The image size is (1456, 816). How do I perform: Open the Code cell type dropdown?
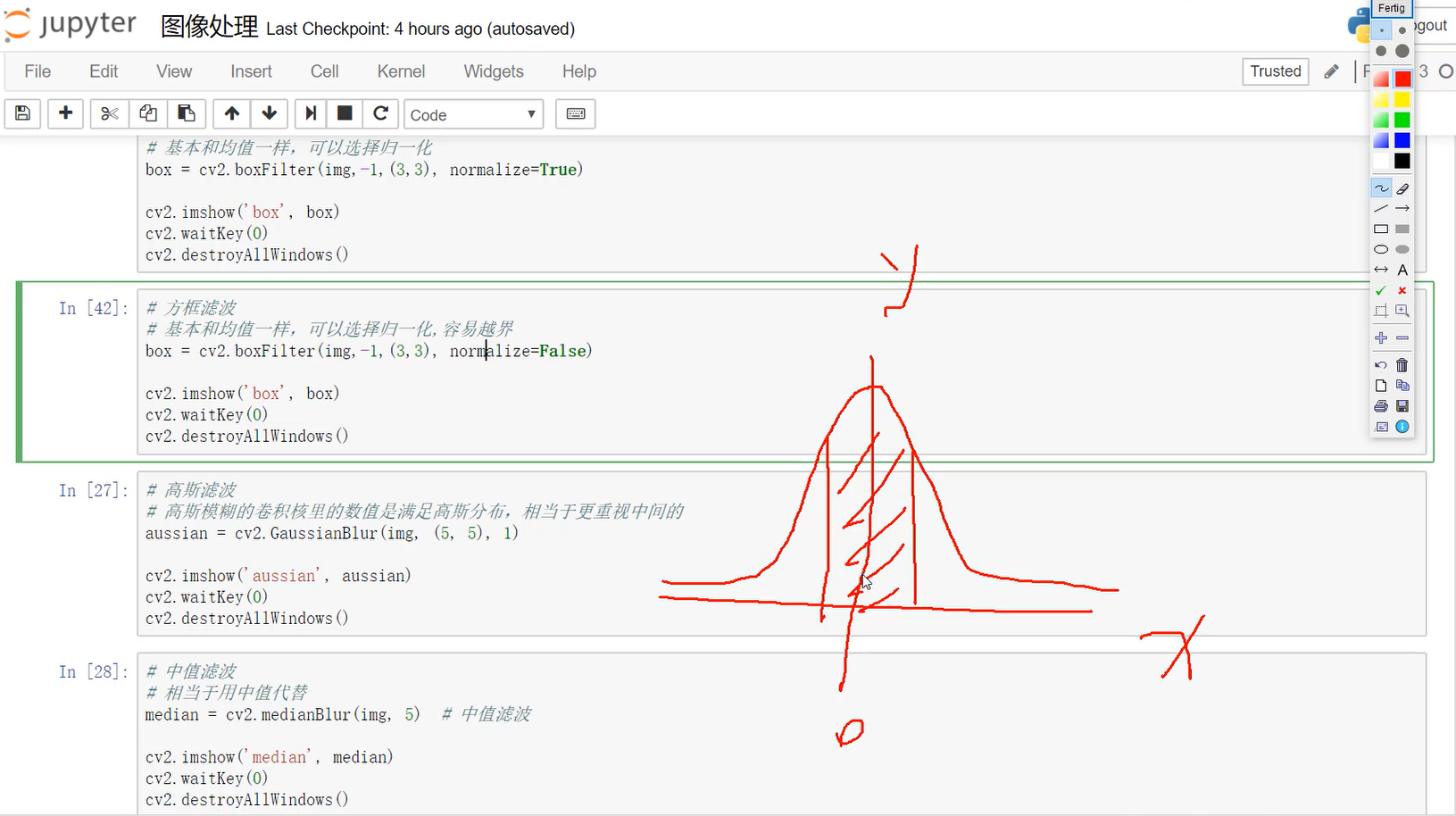coord(473,114)
